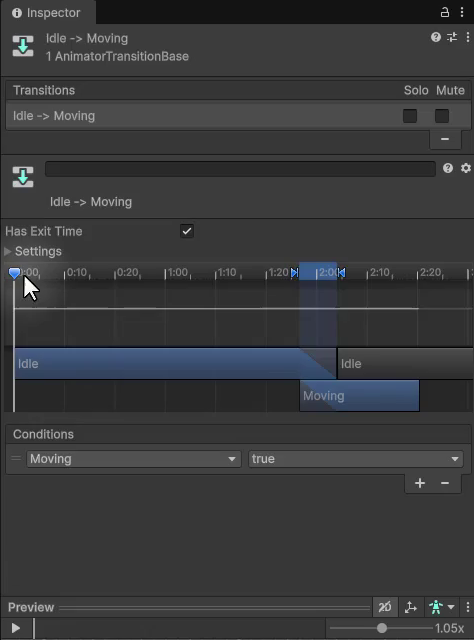
Task: Click the transition end marker near 2:00
Action: pyautogui.click(x=341, y=273)
